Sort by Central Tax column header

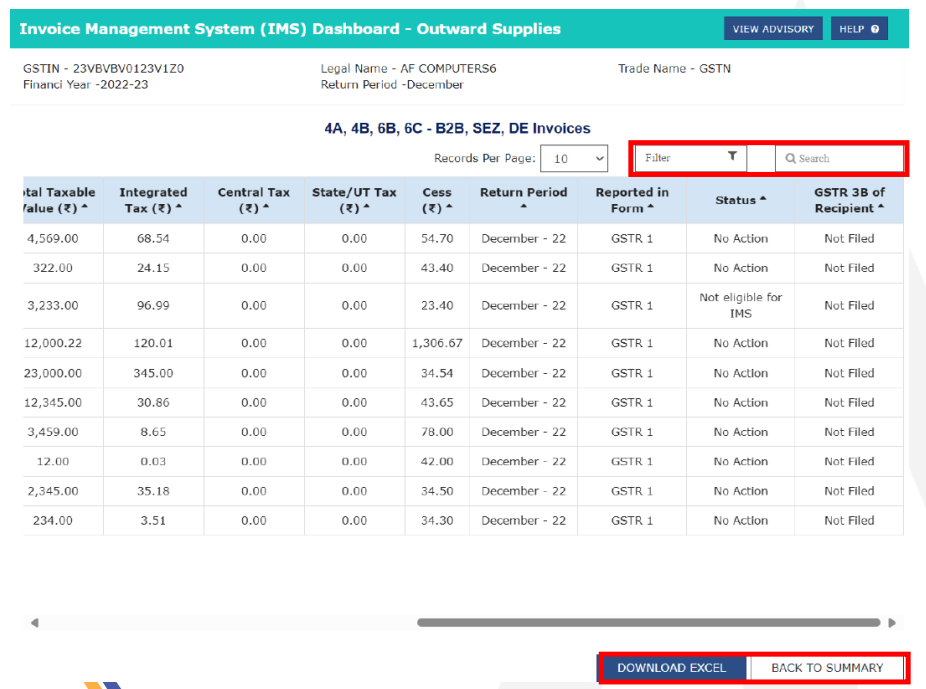click(x=254, y=200)
